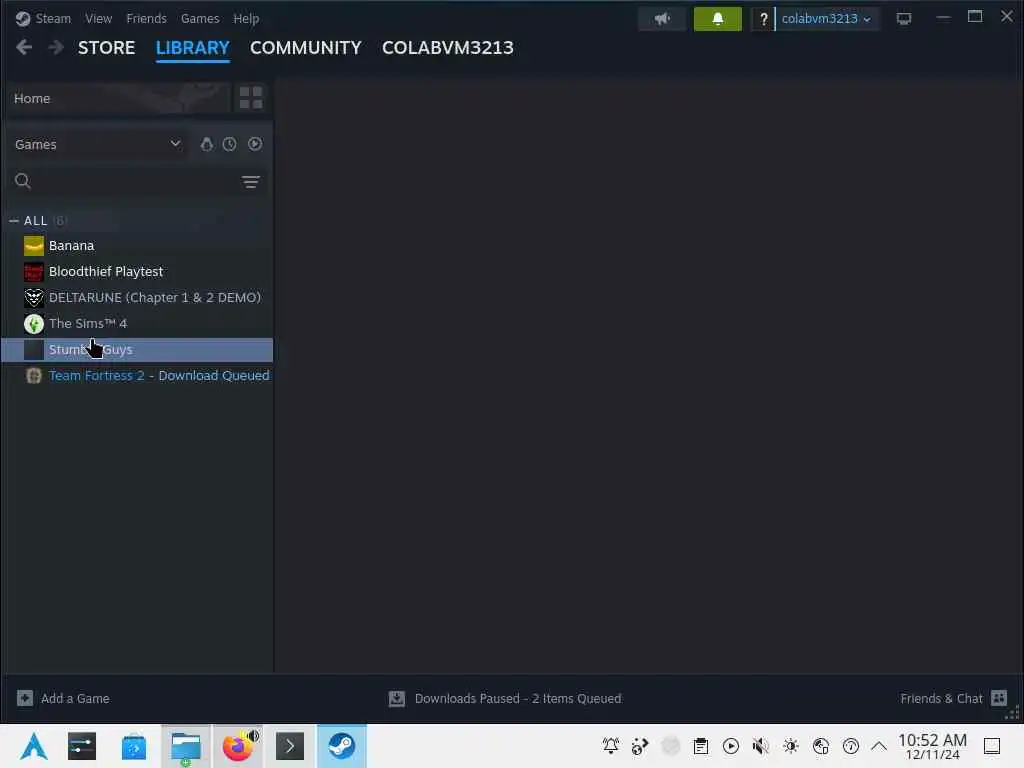Switch to the LIBRARY tab
Viewport: 1024px width, 768px height.
click(193, 48)
